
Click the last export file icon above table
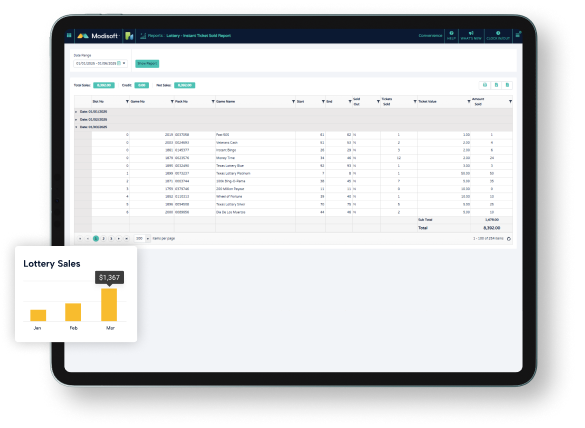pyautogui.click(x=507, y=85)
